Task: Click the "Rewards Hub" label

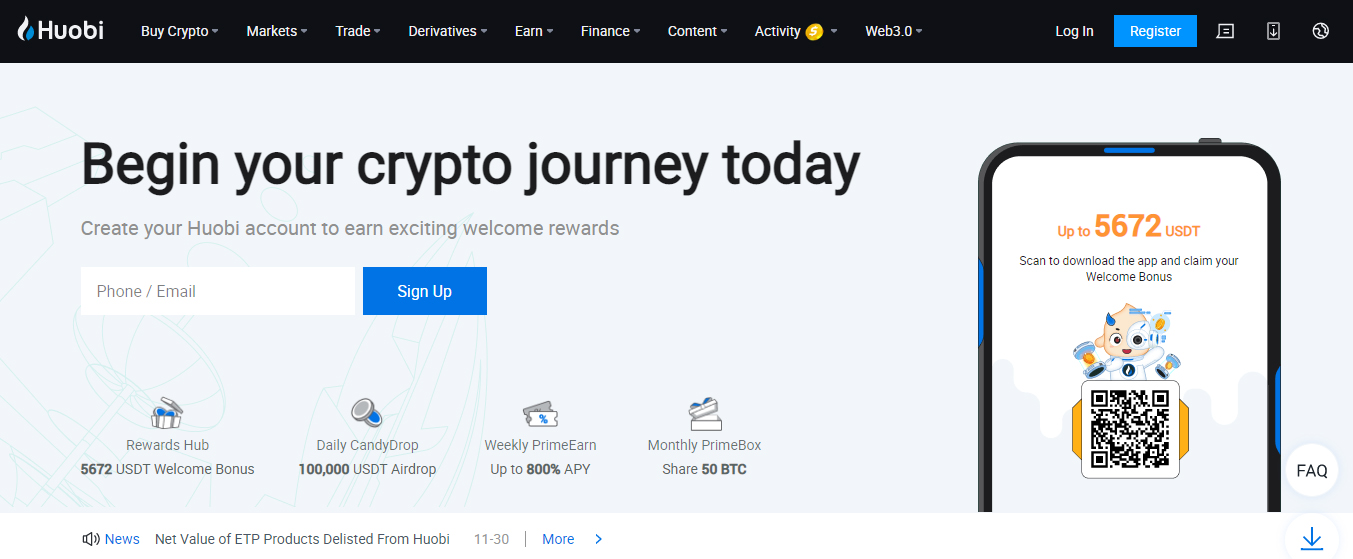Action: [167, 445]
